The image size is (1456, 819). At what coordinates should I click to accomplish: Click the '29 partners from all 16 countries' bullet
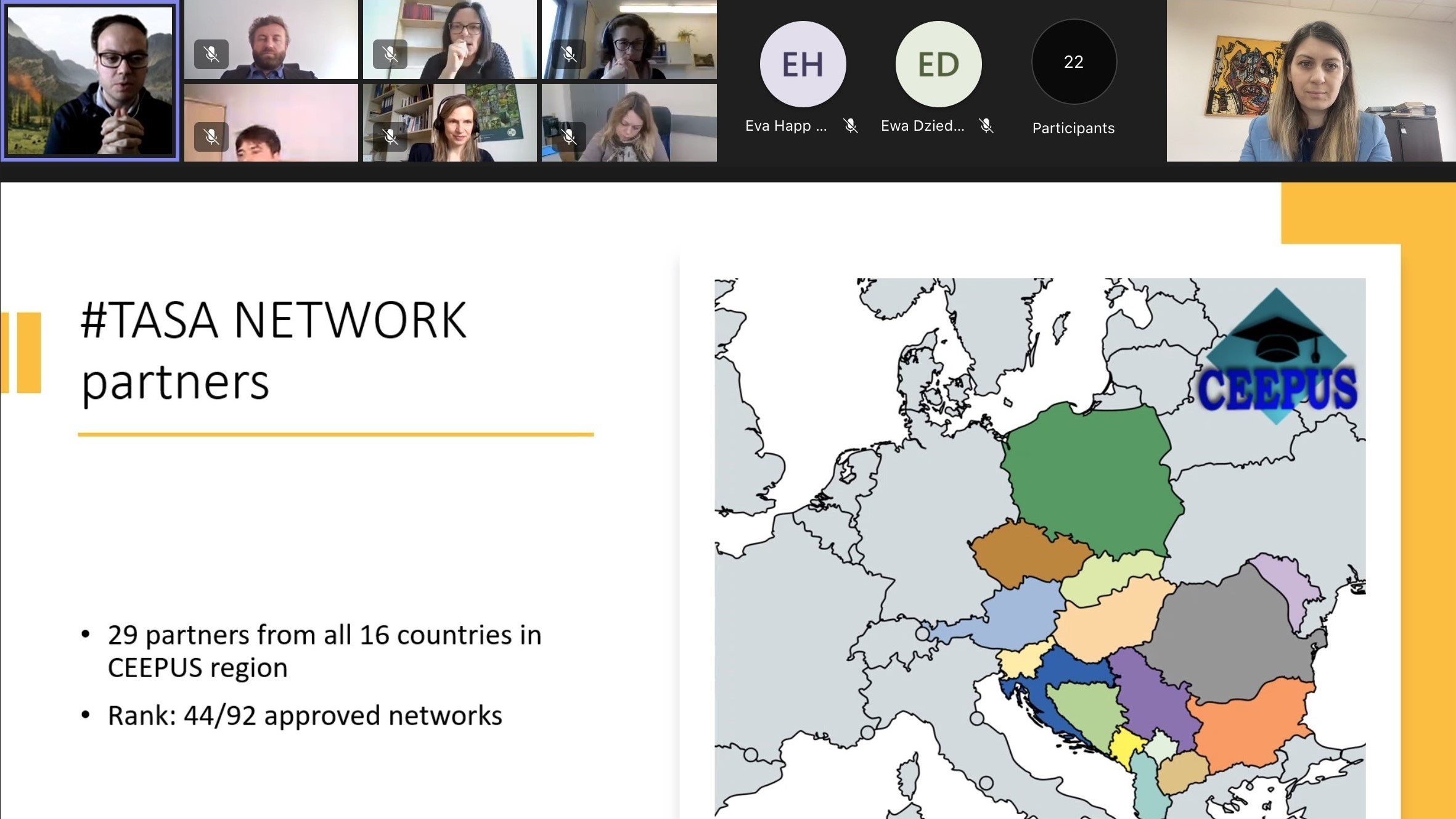pyautogui.click(x=324, y=651)
